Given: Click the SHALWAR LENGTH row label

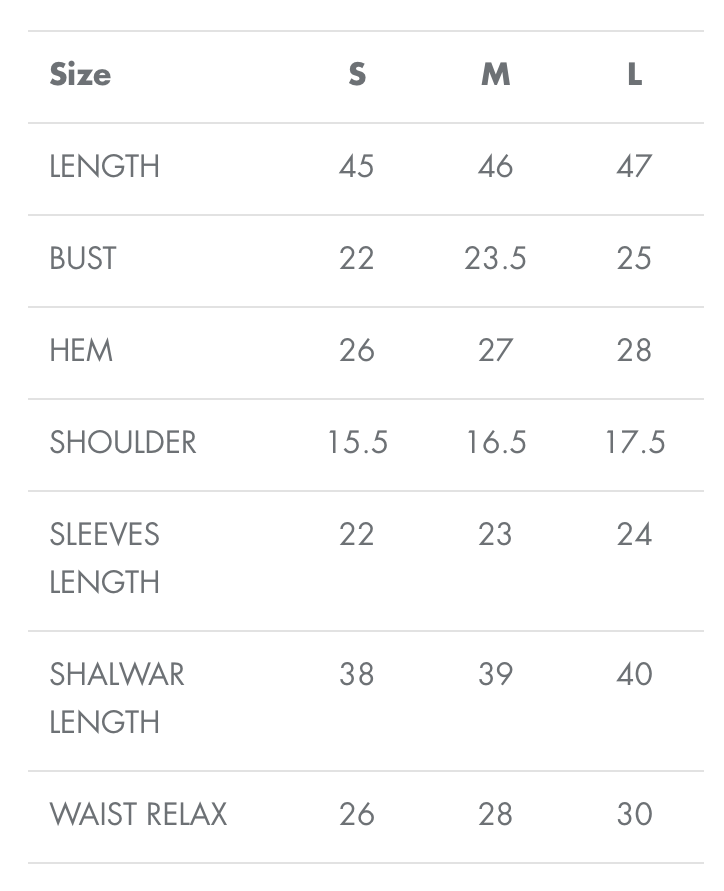Looking at the screenshot, I should point(117,698).
